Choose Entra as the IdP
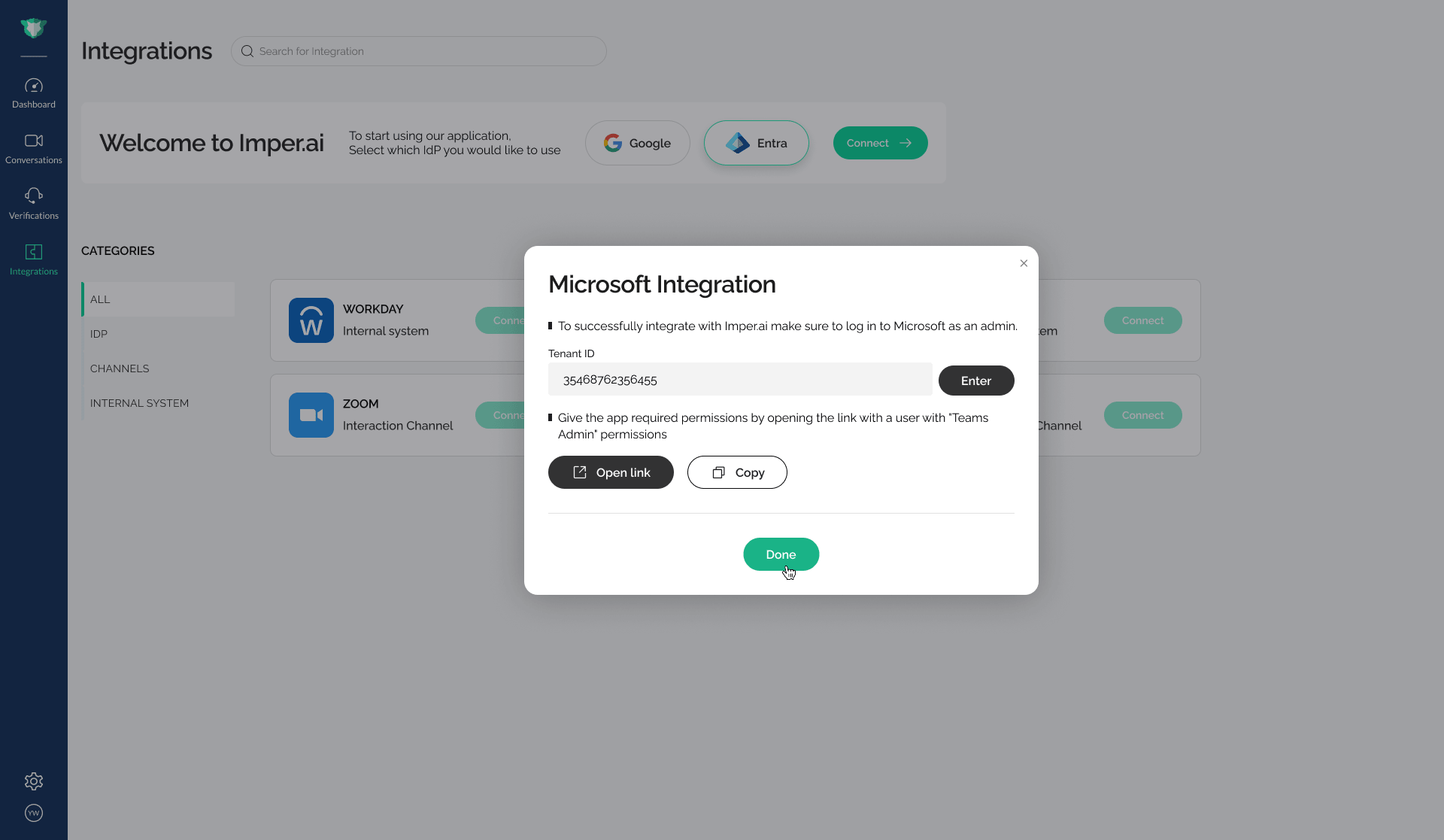Viewport: 1444px width, 840px height. click(x=756, y=143)
